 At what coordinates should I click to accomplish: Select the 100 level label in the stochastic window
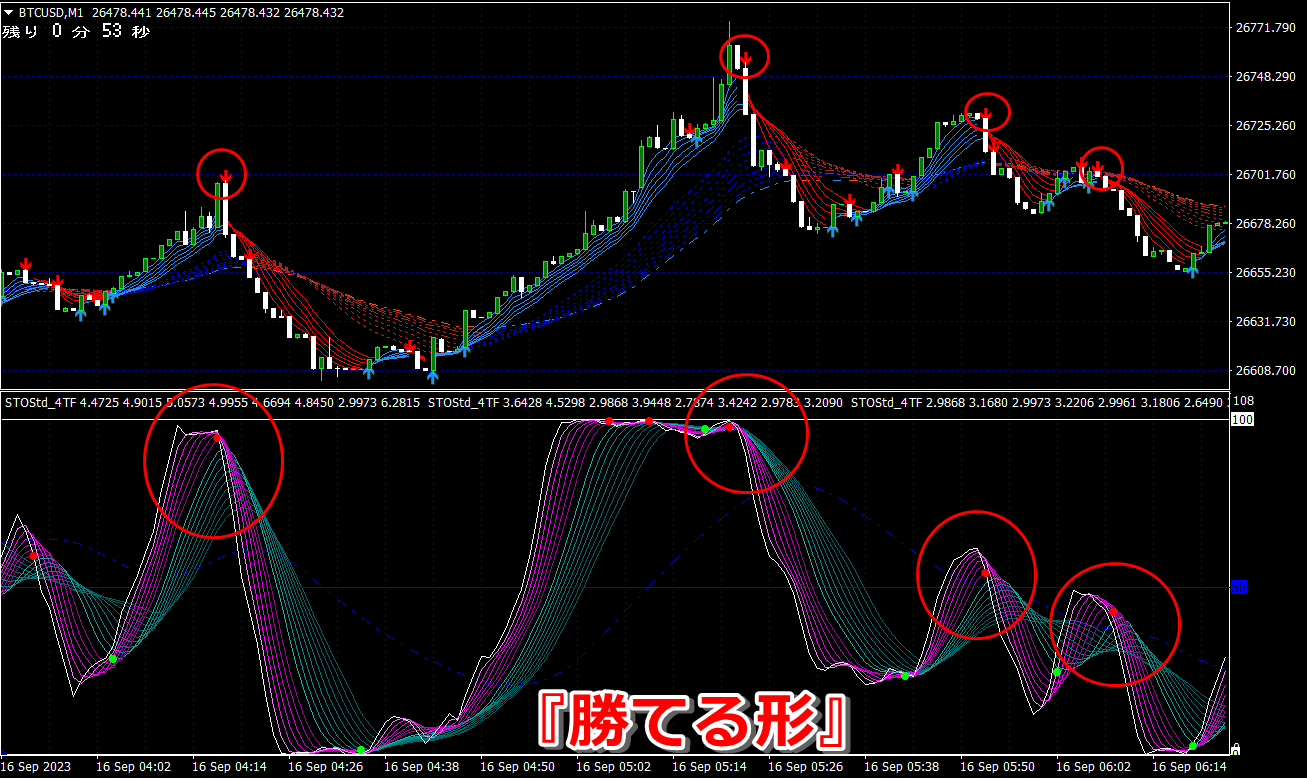[1243, 420]
